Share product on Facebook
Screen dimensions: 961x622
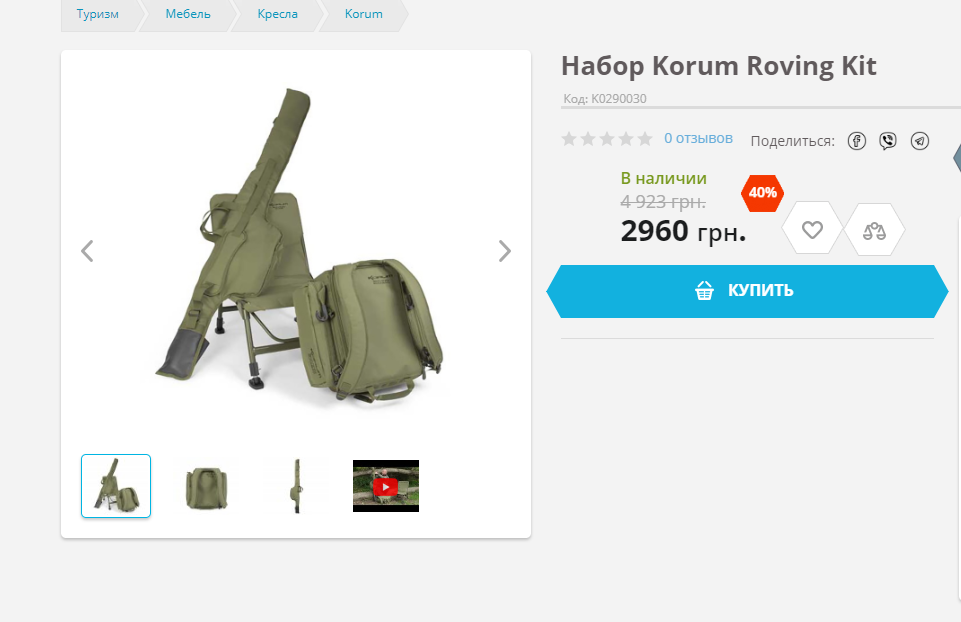click(856, 141)
